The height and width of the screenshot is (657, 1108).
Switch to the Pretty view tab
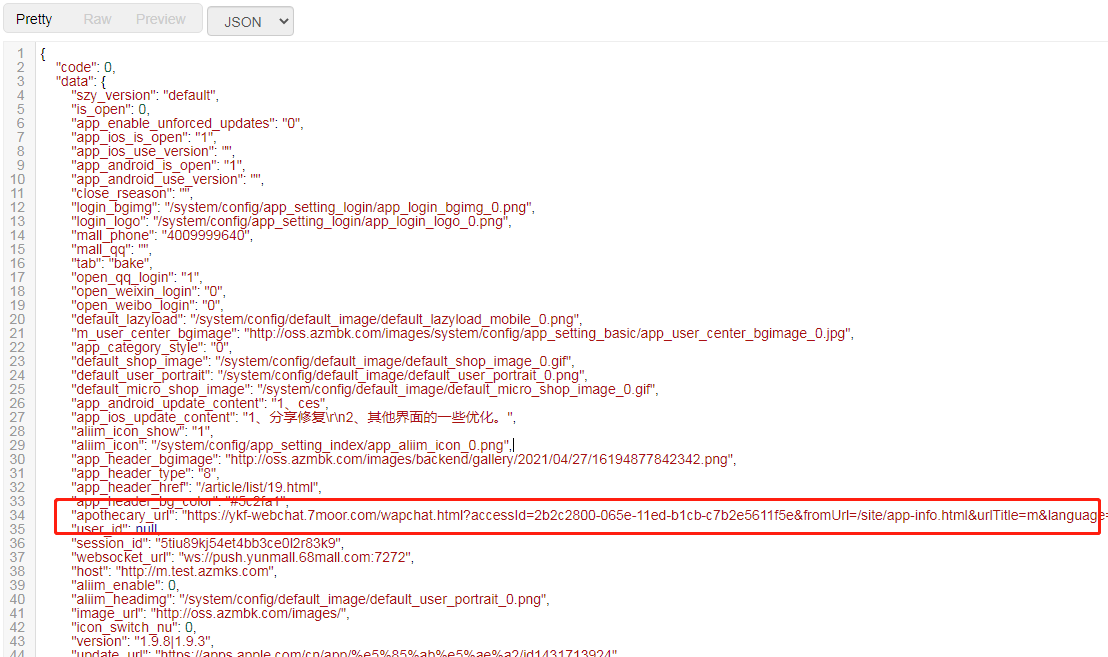[x=34, y=20]
